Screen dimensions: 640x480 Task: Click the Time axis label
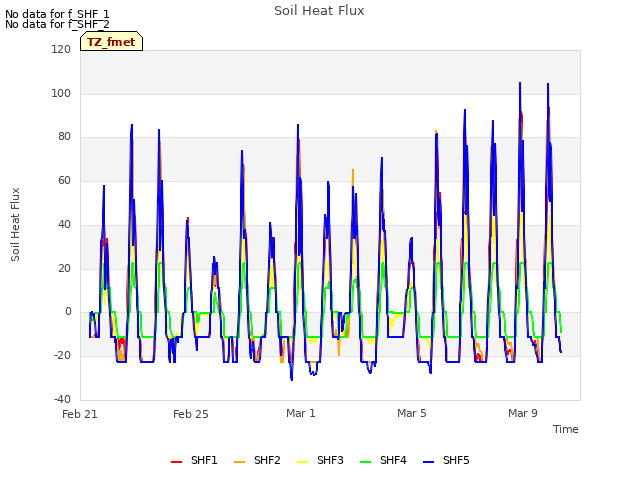click(566, 429)
